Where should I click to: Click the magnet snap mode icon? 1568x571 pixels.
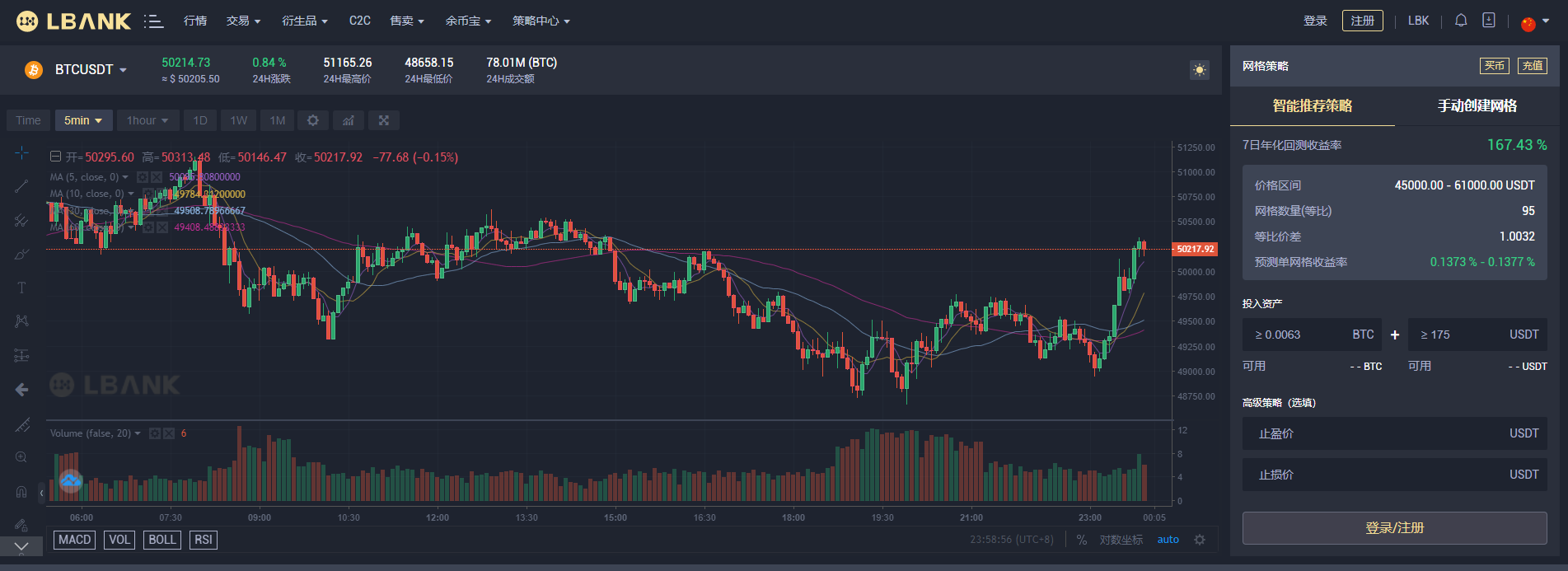21,492
